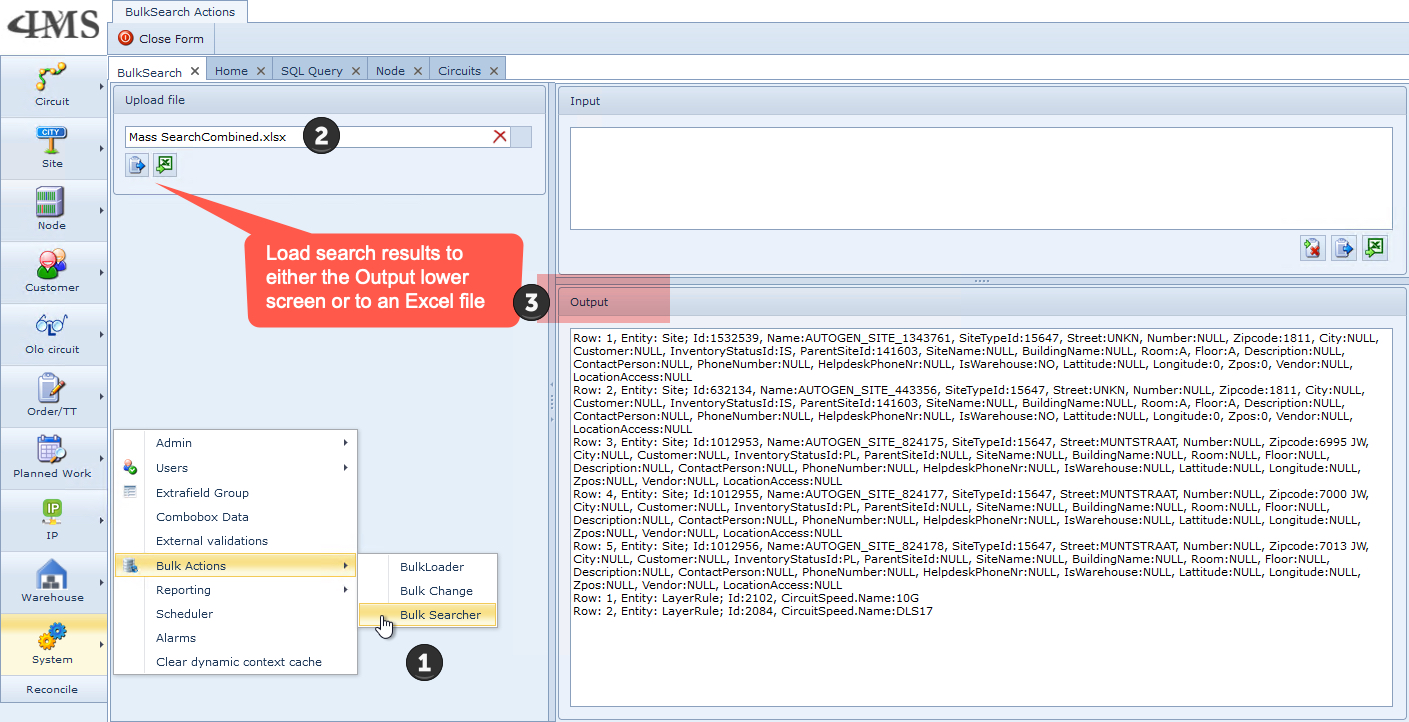Close the SQL Query tab
The image size is (1409, 722).
355,71
